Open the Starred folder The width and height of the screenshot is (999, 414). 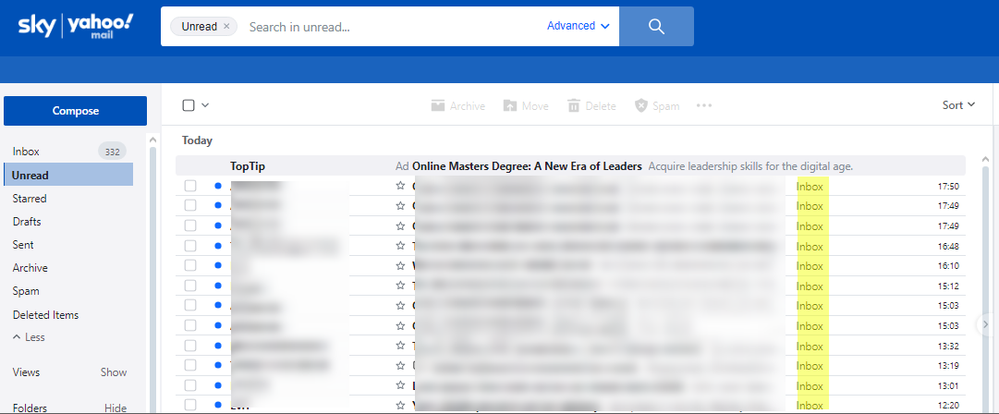tap(29, 199)
